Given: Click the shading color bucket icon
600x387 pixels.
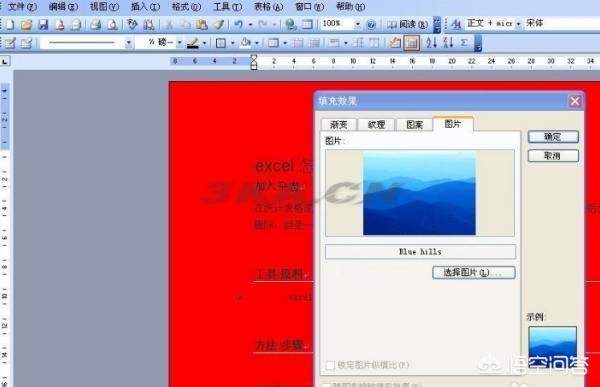Looking at the screenshot, I should coord(245,43).
